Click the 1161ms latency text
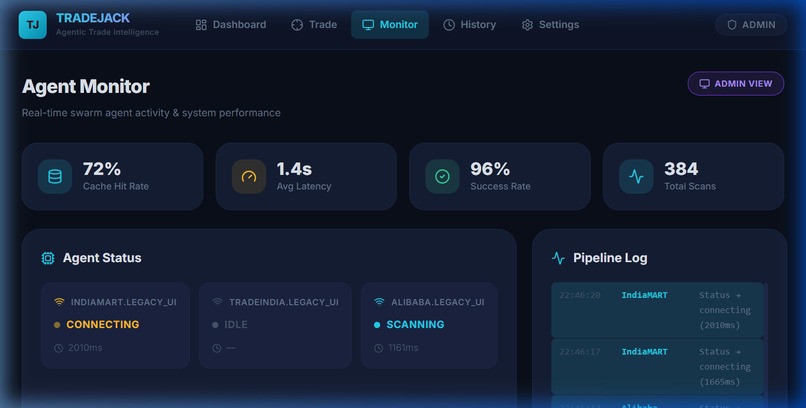 404,348
